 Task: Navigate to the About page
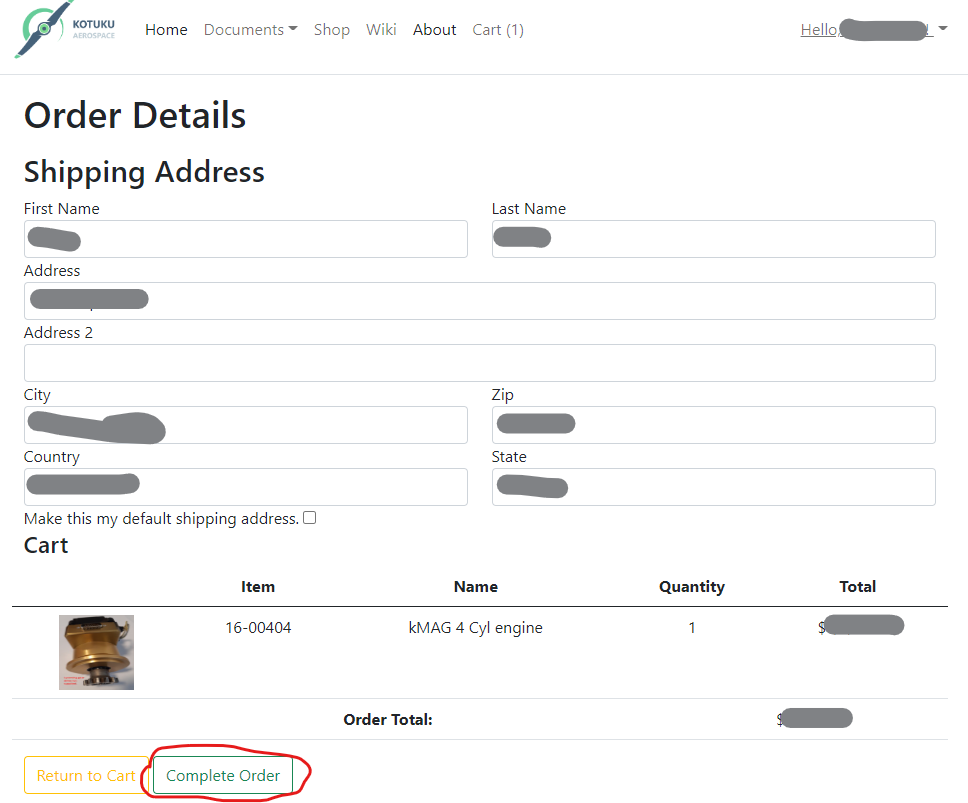[434, 30]
